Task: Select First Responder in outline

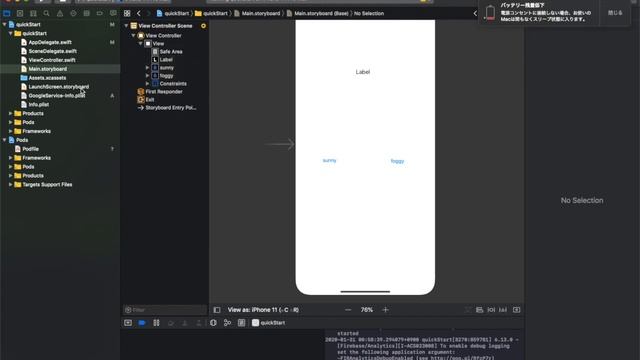Action: point(164,92)
